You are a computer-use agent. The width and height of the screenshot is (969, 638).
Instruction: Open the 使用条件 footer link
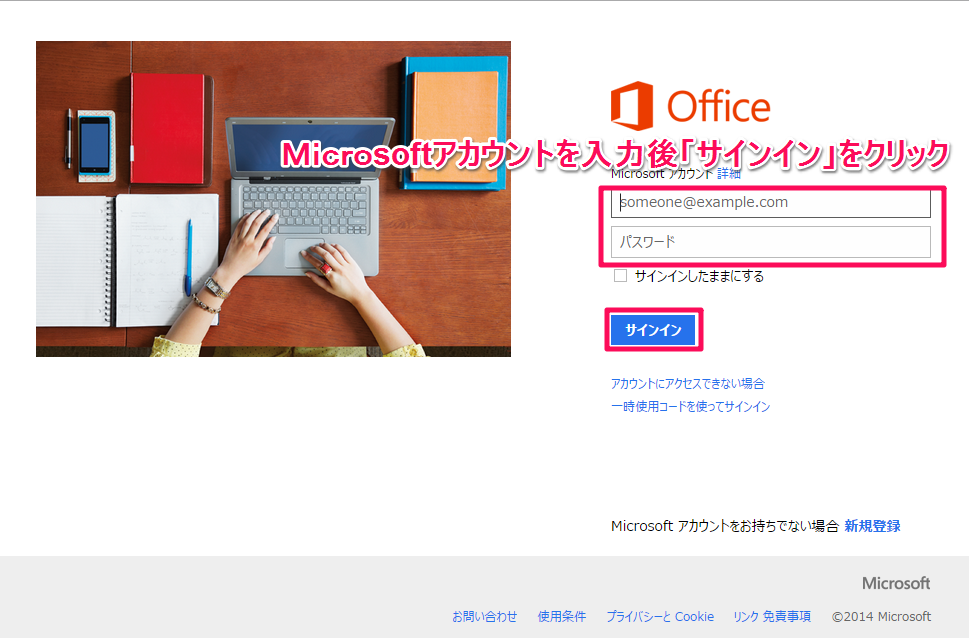561,616
